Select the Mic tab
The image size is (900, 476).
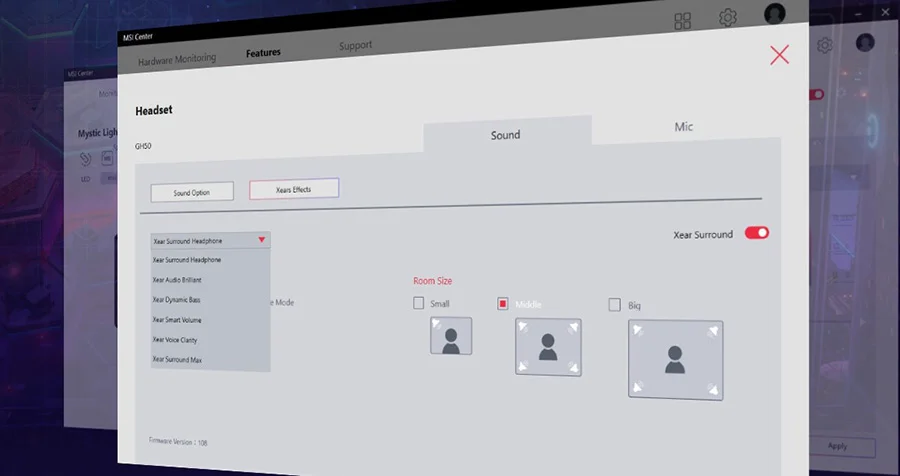[684, 127]
